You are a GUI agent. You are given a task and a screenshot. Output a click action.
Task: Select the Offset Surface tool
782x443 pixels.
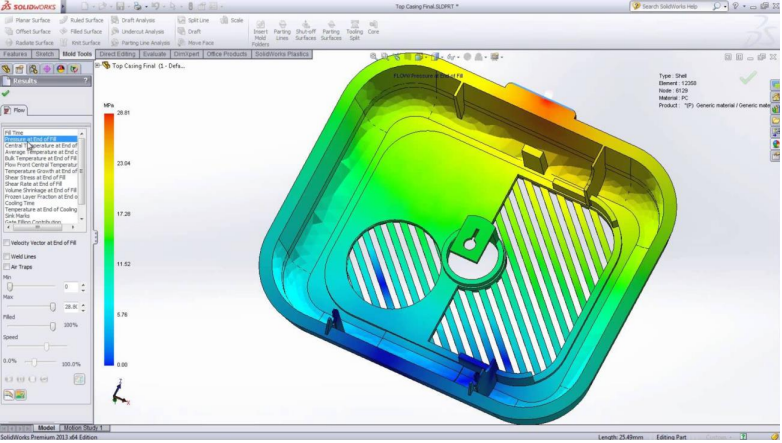pyautogui.click(x=28, y=31)
